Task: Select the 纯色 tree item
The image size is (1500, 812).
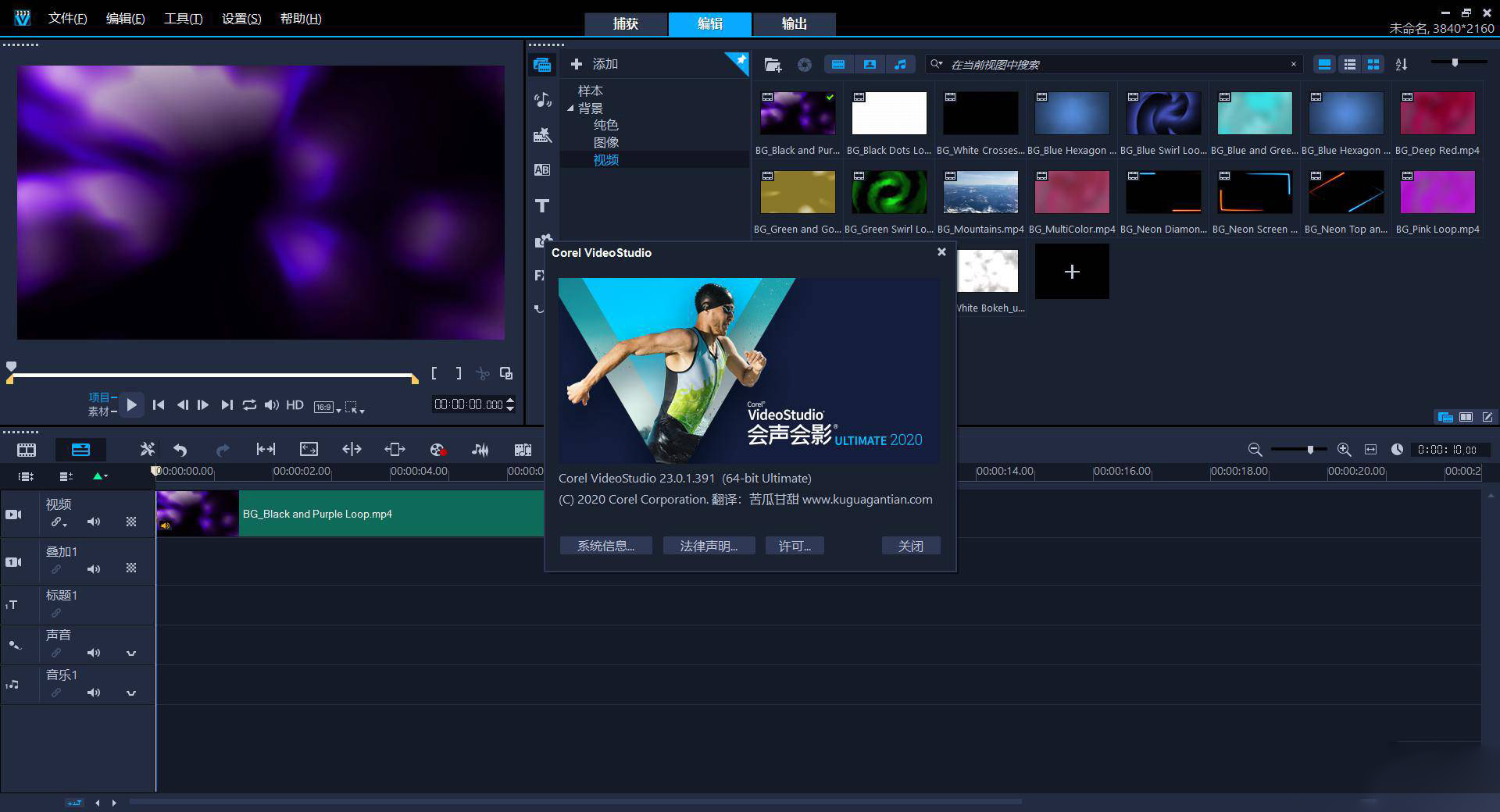Action: [x=605, y=125]
